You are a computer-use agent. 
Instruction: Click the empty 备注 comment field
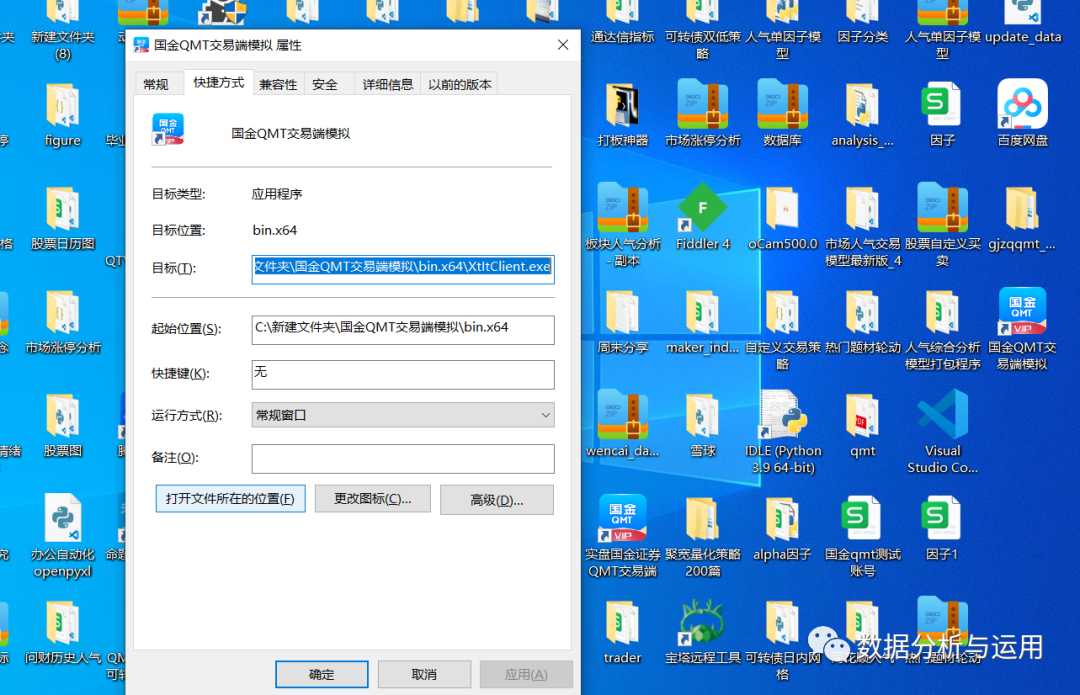(403, 459)
